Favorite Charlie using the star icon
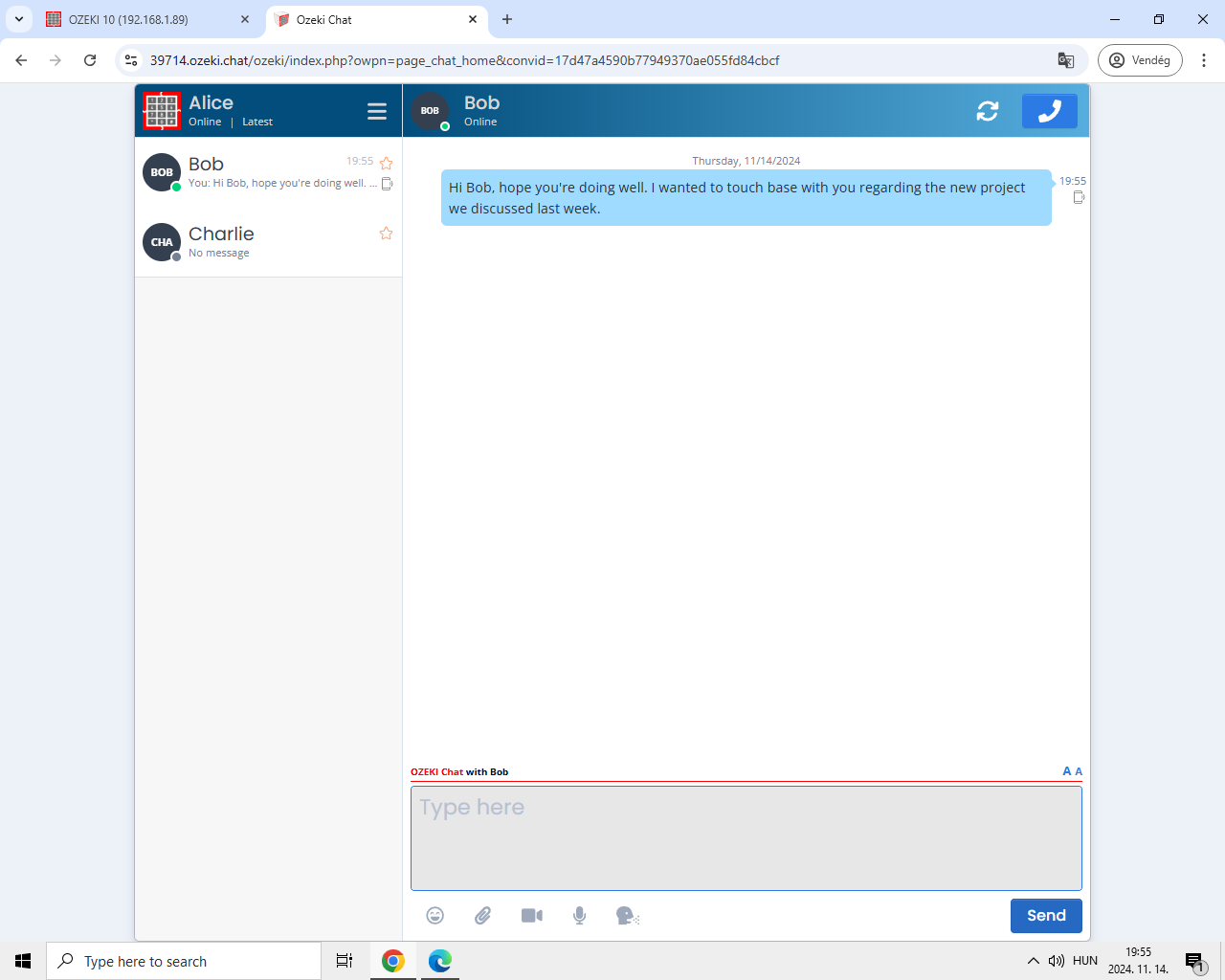Image resolution: width=1225 pixels, height=980 pixels. (x=386, y=234)
